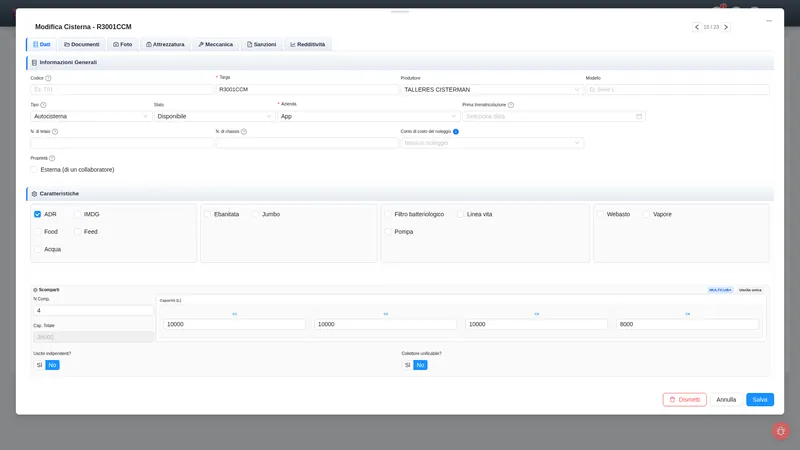Open the Stato dropdown showing Disponibile
Image resolution: width=800 pixels, height=450 pixels.
[x=214, y=116]
